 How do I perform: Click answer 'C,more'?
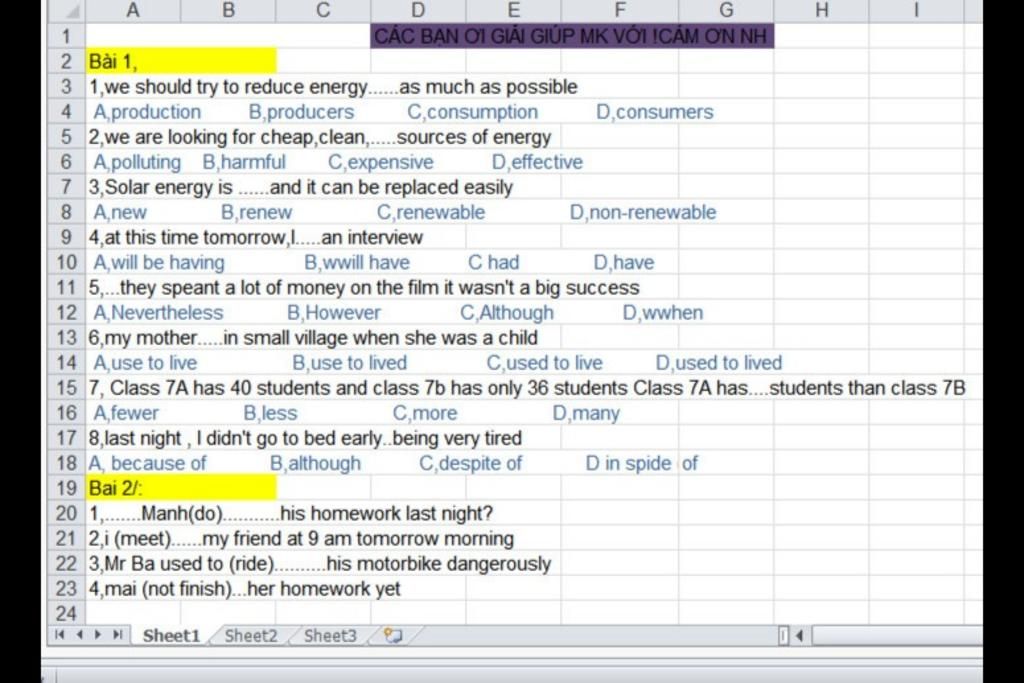(x=425, y=413)
